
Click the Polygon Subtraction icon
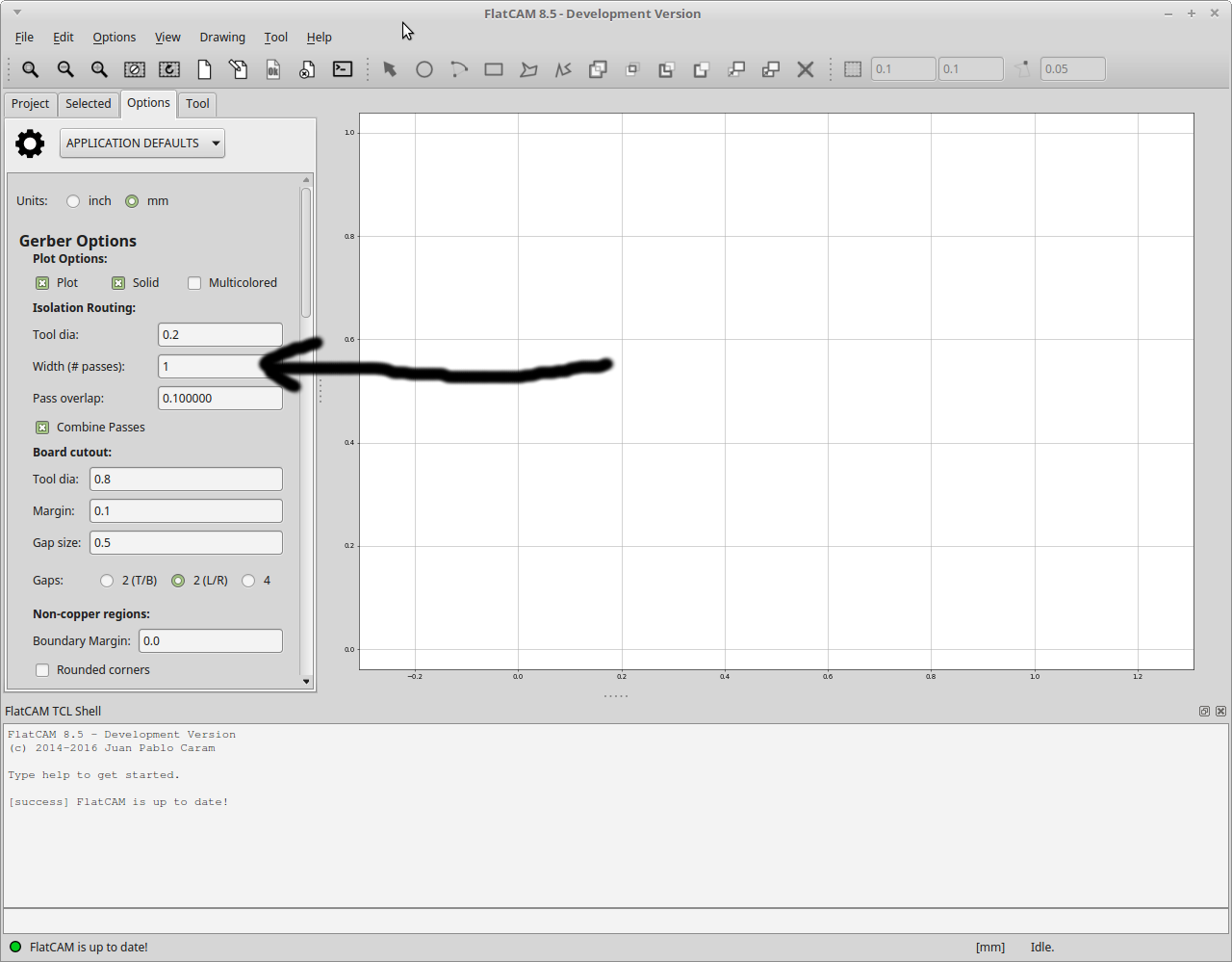(666, 69)
